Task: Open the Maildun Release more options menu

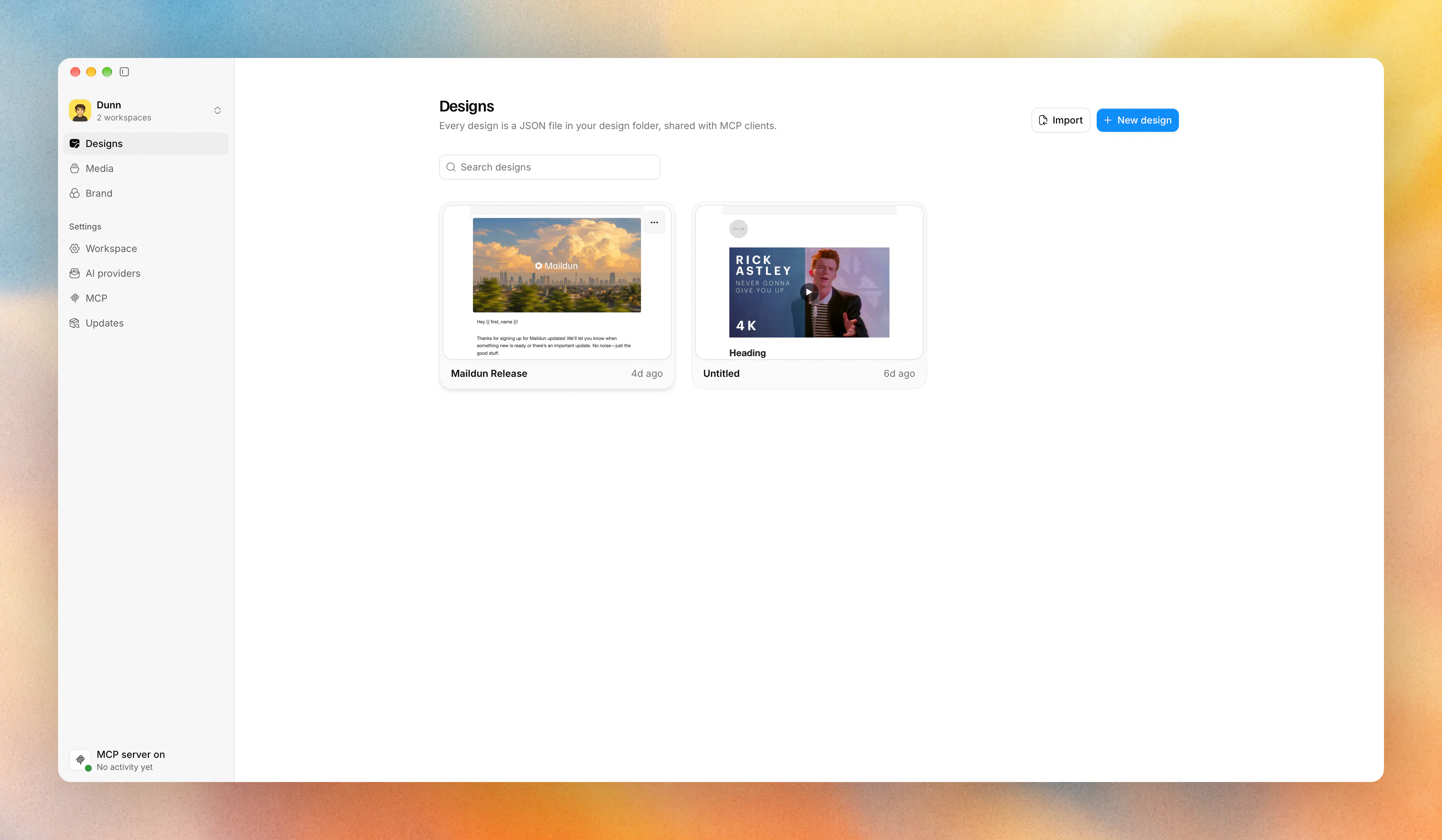Action: [654, 223]
